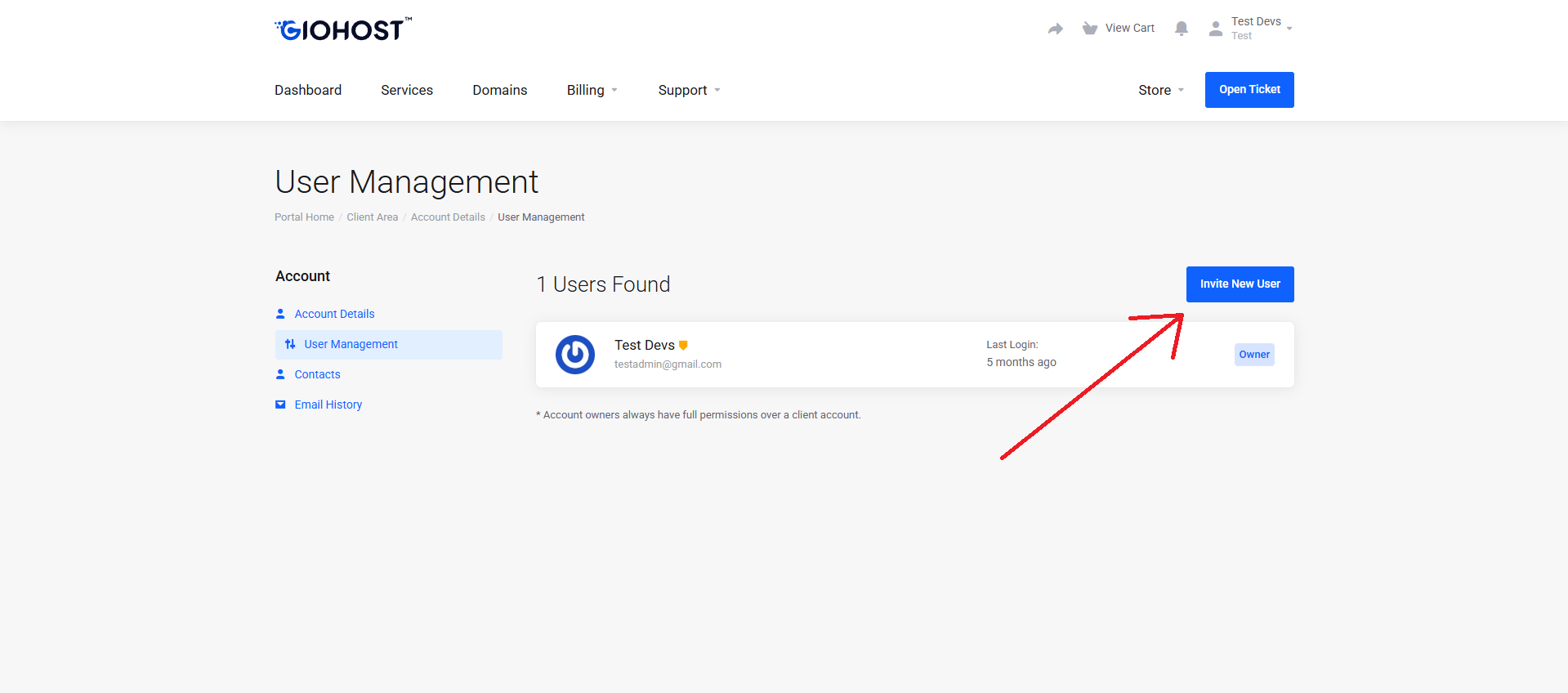Select User Management in sidebar
This screenshot has width=1568, height=693.
click(389, 345)
